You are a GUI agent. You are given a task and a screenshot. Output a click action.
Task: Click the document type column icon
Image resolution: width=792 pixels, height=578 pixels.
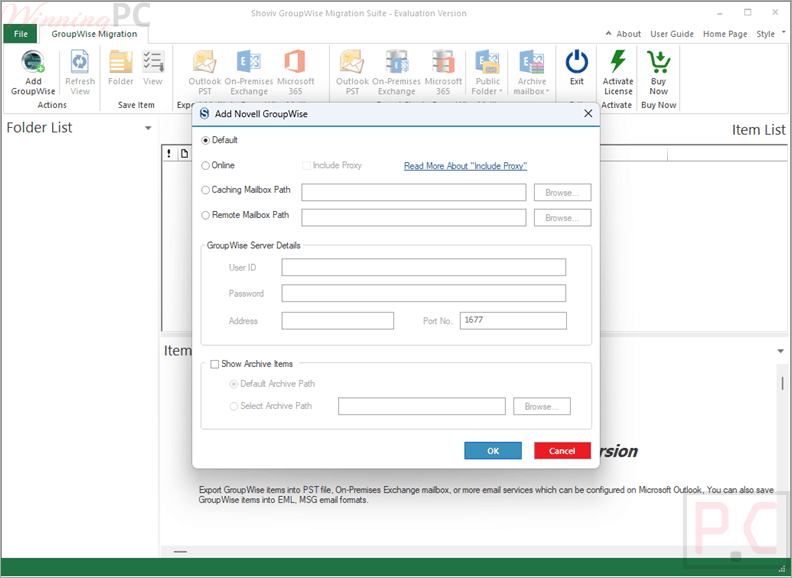point(184,154)
